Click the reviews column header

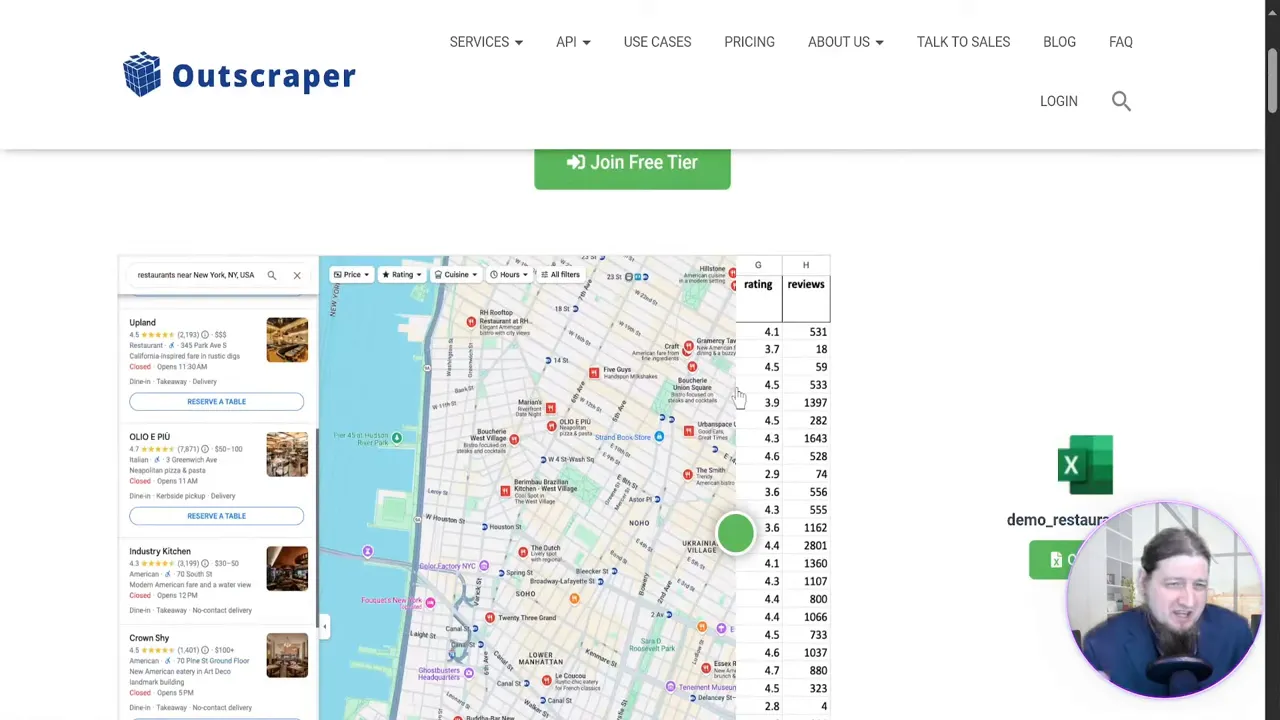(806, 285)
